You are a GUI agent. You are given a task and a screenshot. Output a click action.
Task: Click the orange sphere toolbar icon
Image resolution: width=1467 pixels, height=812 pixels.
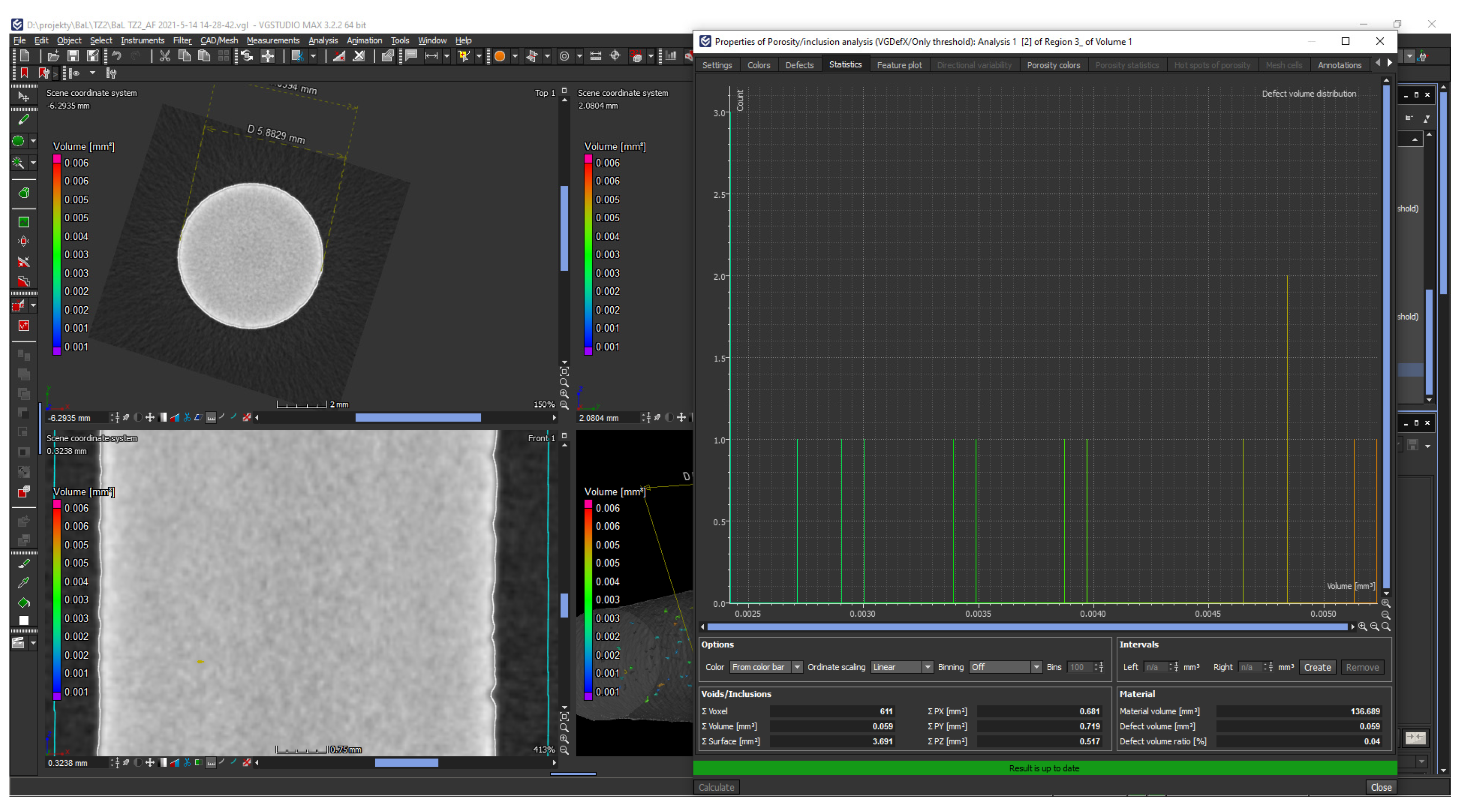click(x=499, y=56)
